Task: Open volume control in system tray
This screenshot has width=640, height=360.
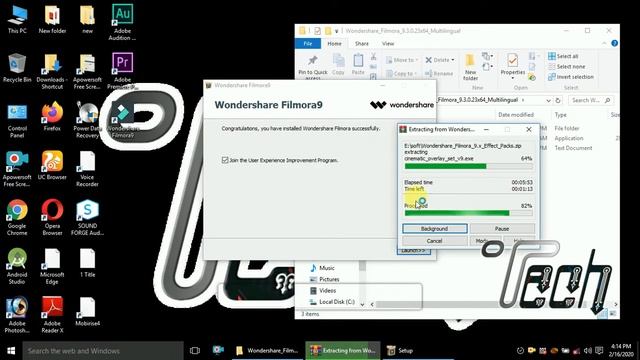Action: 588,351
